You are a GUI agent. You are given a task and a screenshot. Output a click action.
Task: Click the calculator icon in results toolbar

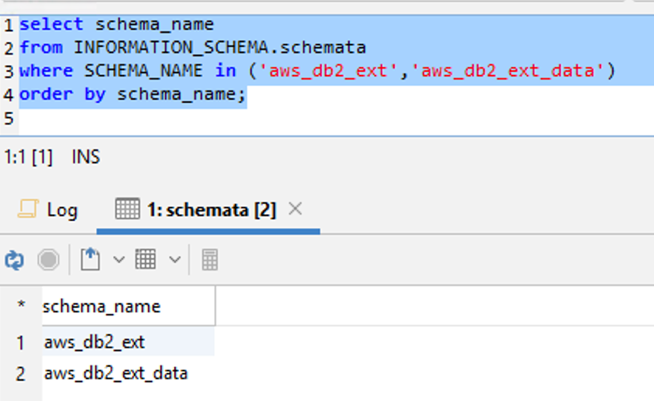(x=210, y=260)
